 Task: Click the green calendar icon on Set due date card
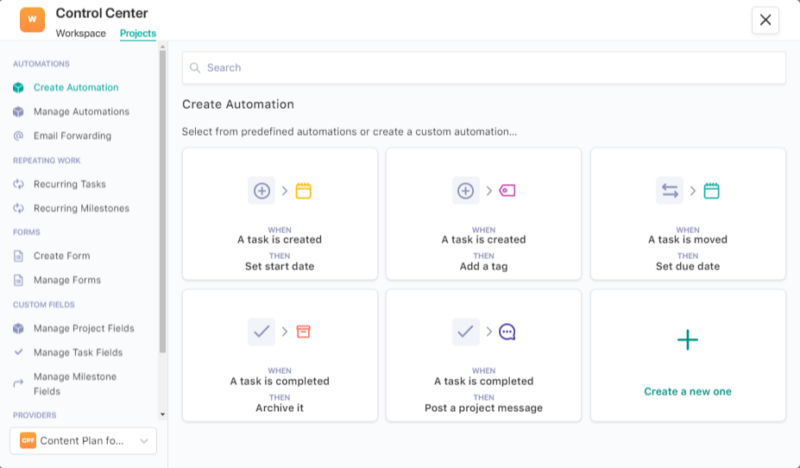711,191
